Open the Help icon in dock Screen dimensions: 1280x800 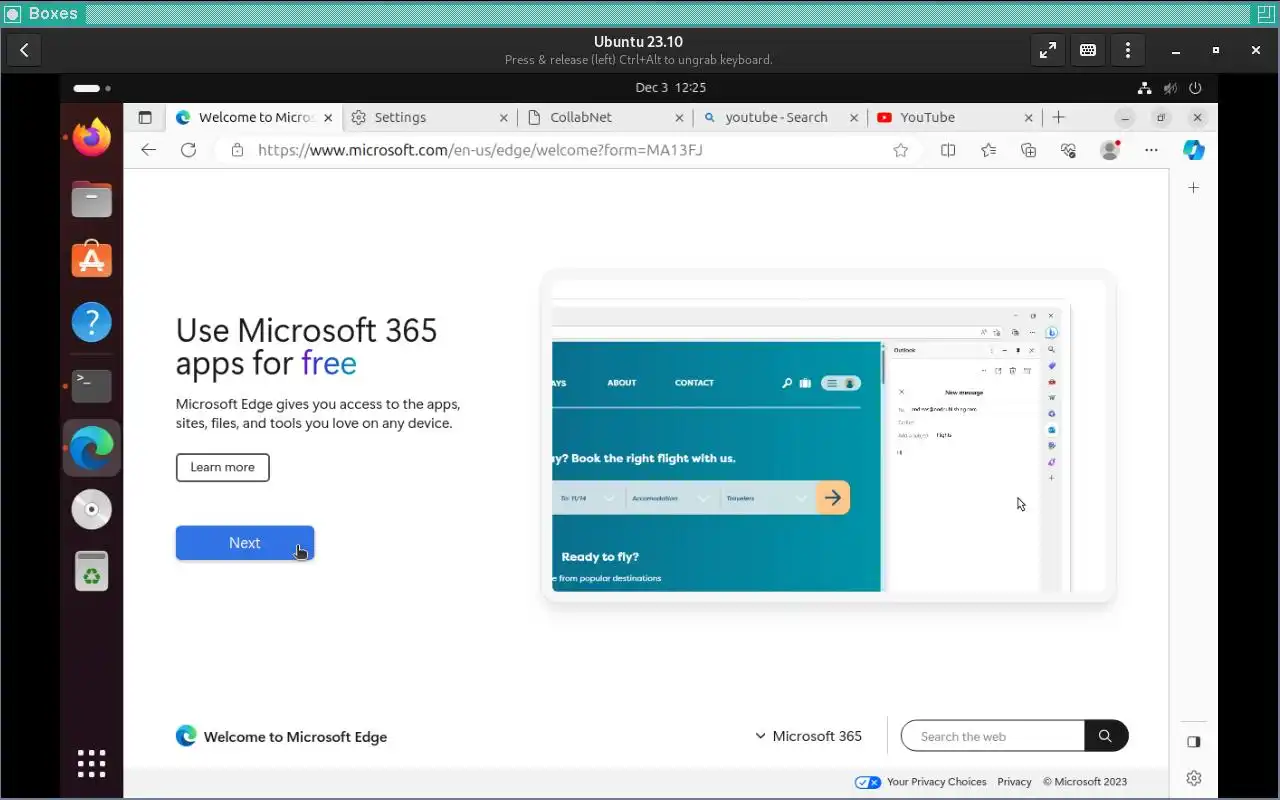91,322
